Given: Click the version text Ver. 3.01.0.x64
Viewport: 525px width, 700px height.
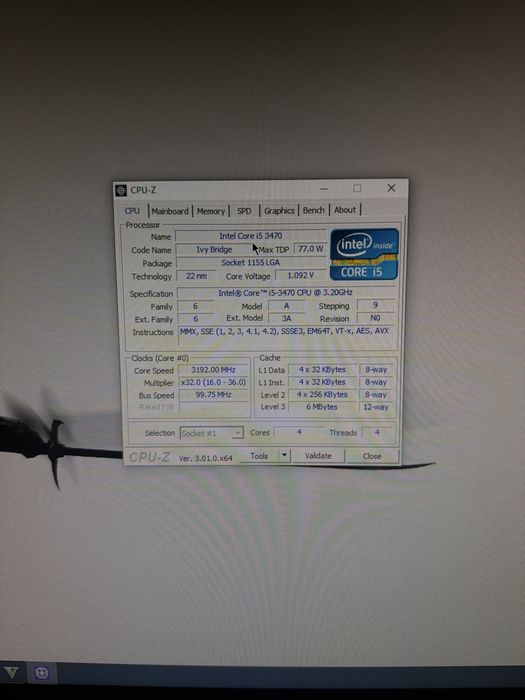Looking at the screenshot, I should tap(205, 458).
